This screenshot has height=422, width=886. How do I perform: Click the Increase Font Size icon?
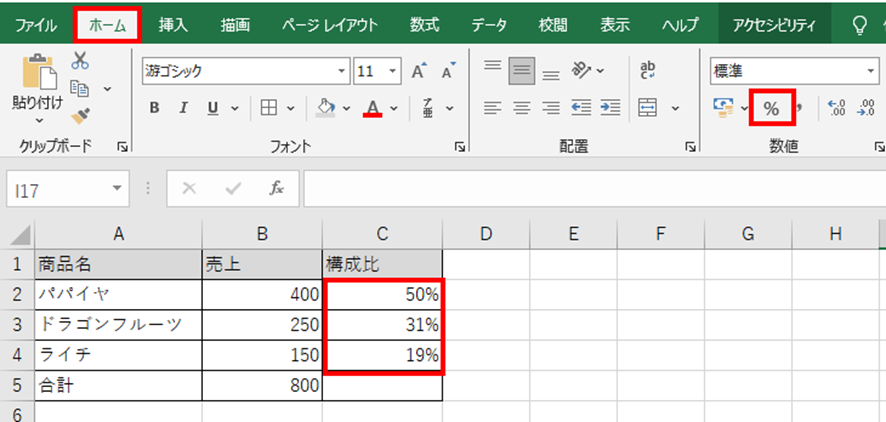pos(418,71)
